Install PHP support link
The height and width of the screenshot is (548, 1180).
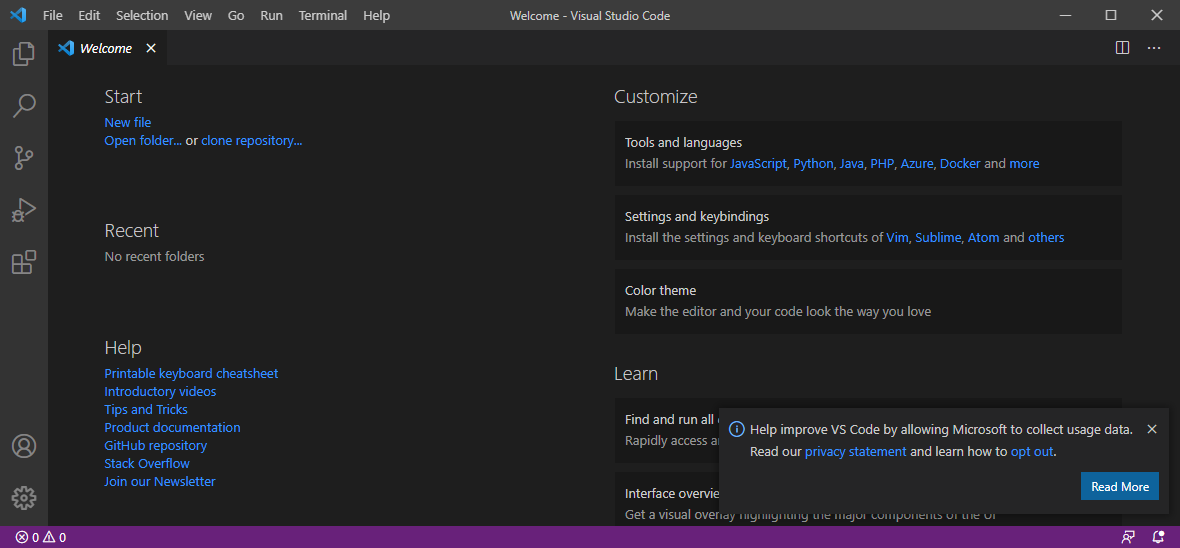pyautogui.click(x=882, y=163)
